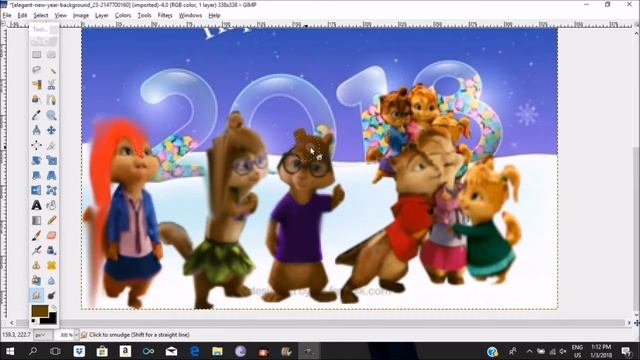Activate the Scale tool
640x360 pixels.
51,160
